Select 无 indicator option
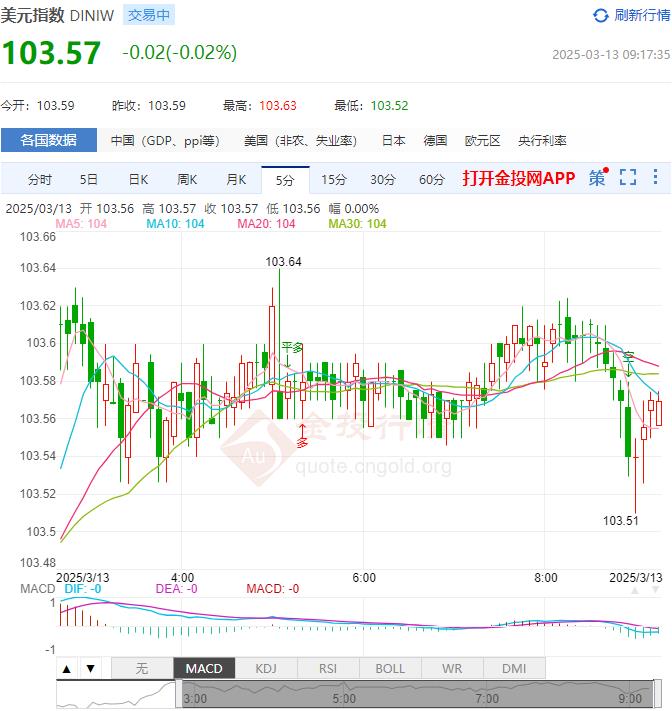The height and width of the screenshot is (711, 672). [142, 668]
